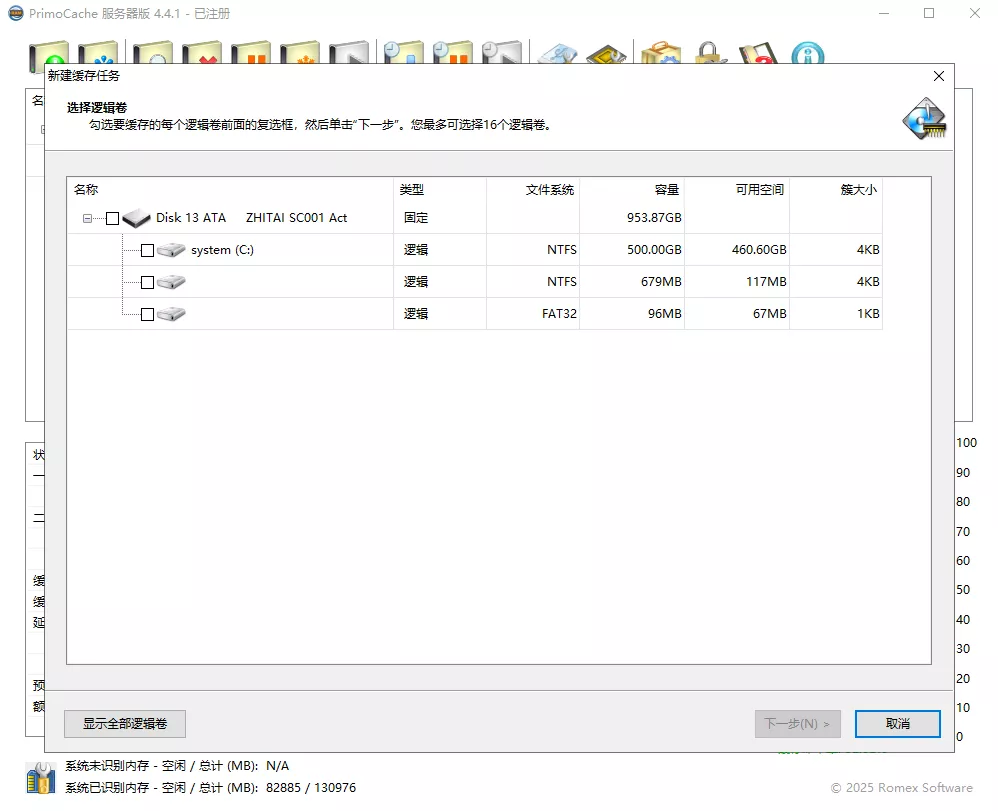Click the blue info icon in the toolbar
The width and height of the screenshot is (998, 811).
pos(807,56)
